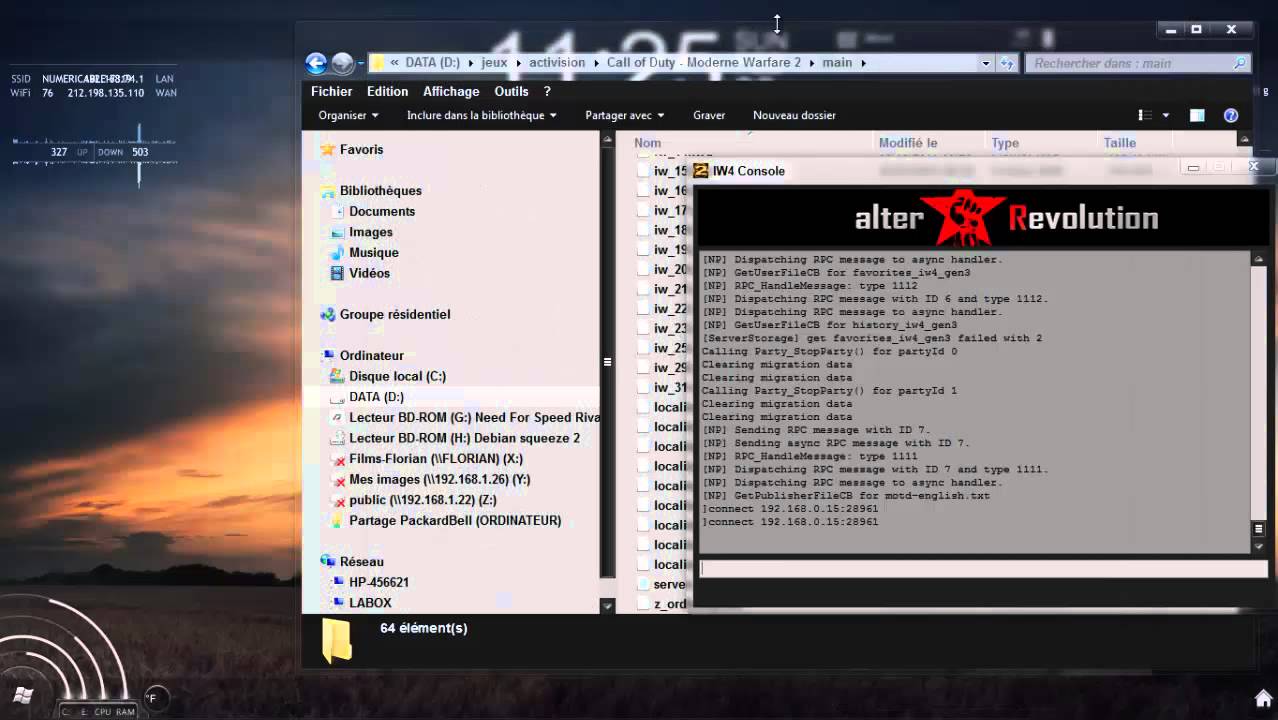Click the Explorer forward arrow button
This screenshot has height=720, width=1278.
(342, 63)
